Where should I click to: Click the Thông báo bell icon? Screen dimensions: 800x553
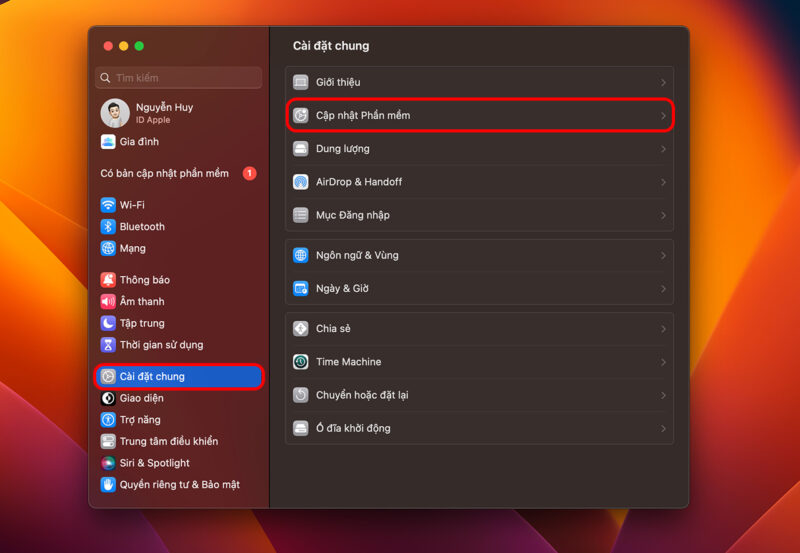point(108,280)
